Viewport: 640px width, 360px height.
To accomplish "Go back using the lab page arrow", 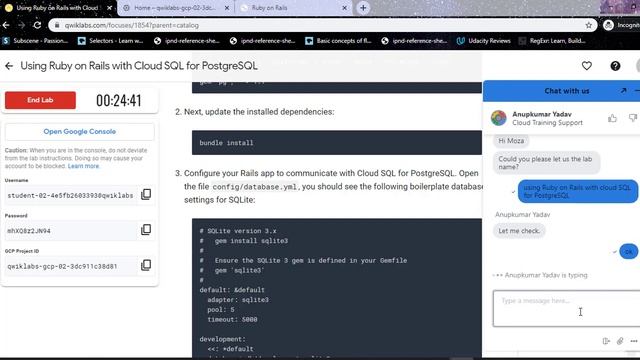I will (x=9, y=66).
